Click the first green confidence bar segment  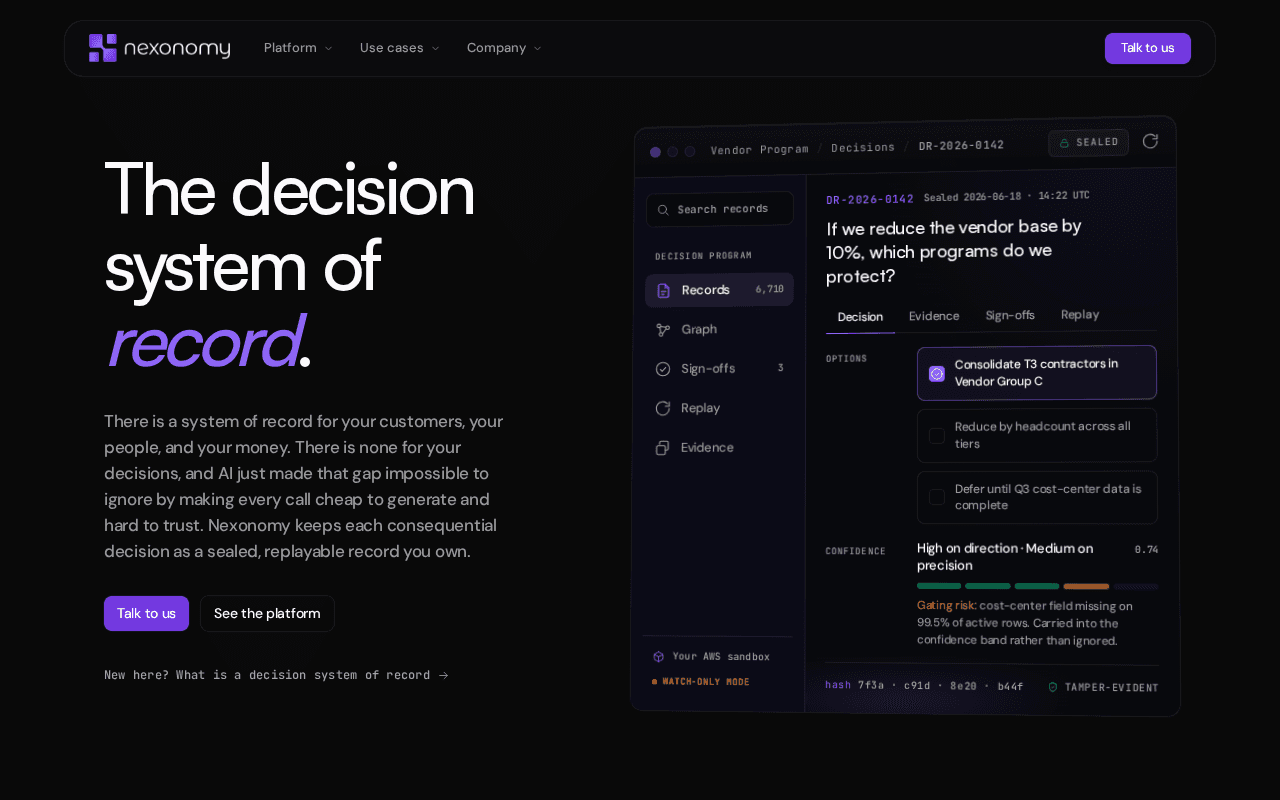939,586
